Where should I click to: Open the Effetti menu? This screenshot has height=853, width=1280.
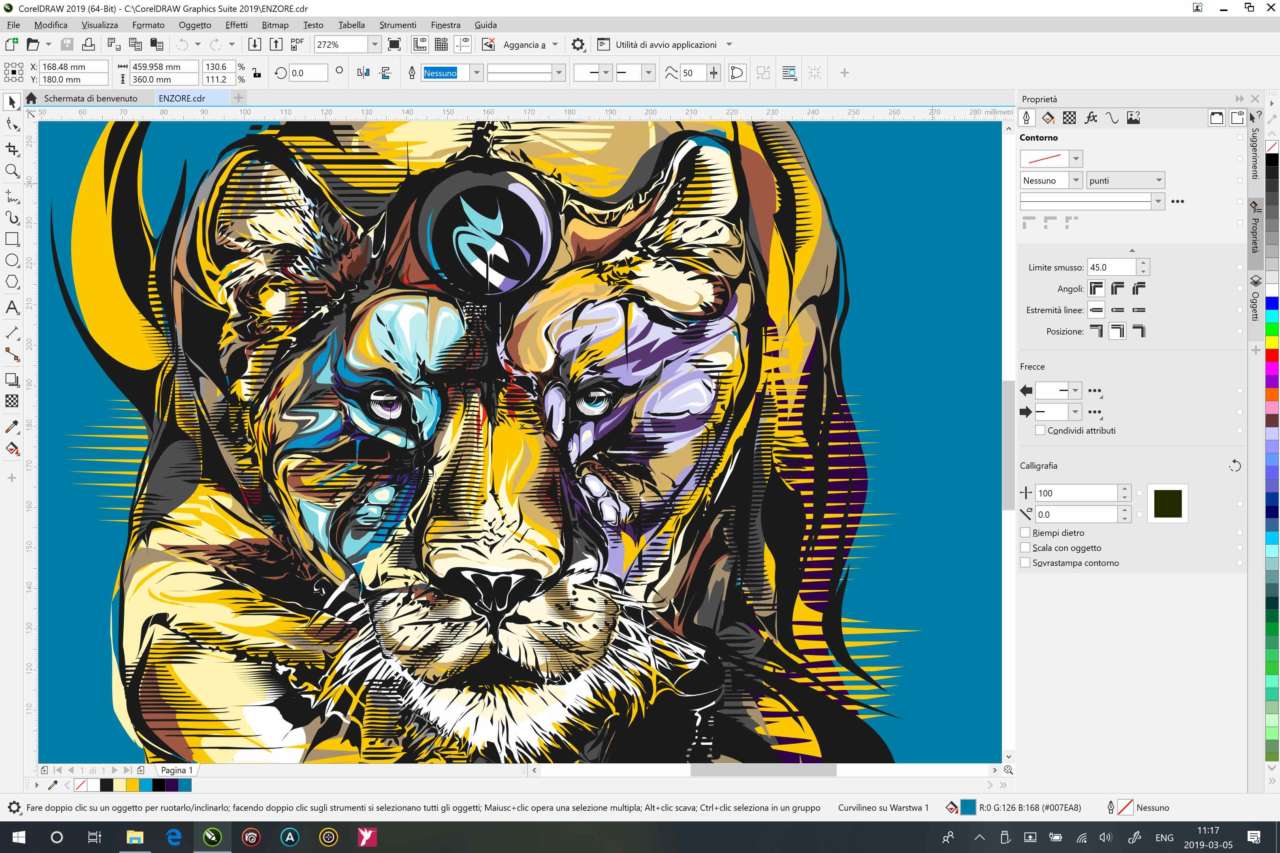pos(236,24)
